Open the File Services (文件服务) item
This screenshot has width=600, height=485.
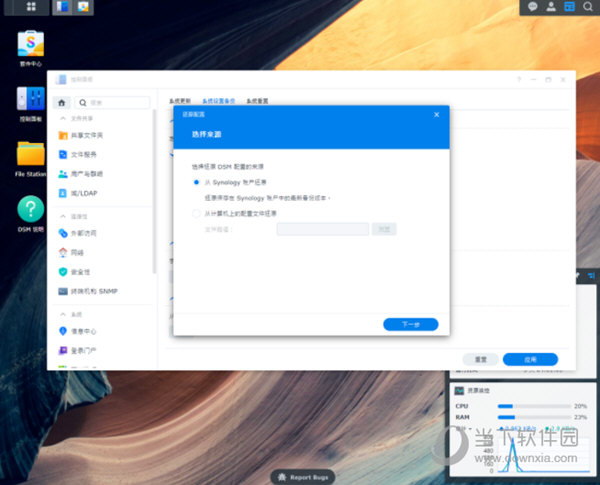[x=77, y=154]
